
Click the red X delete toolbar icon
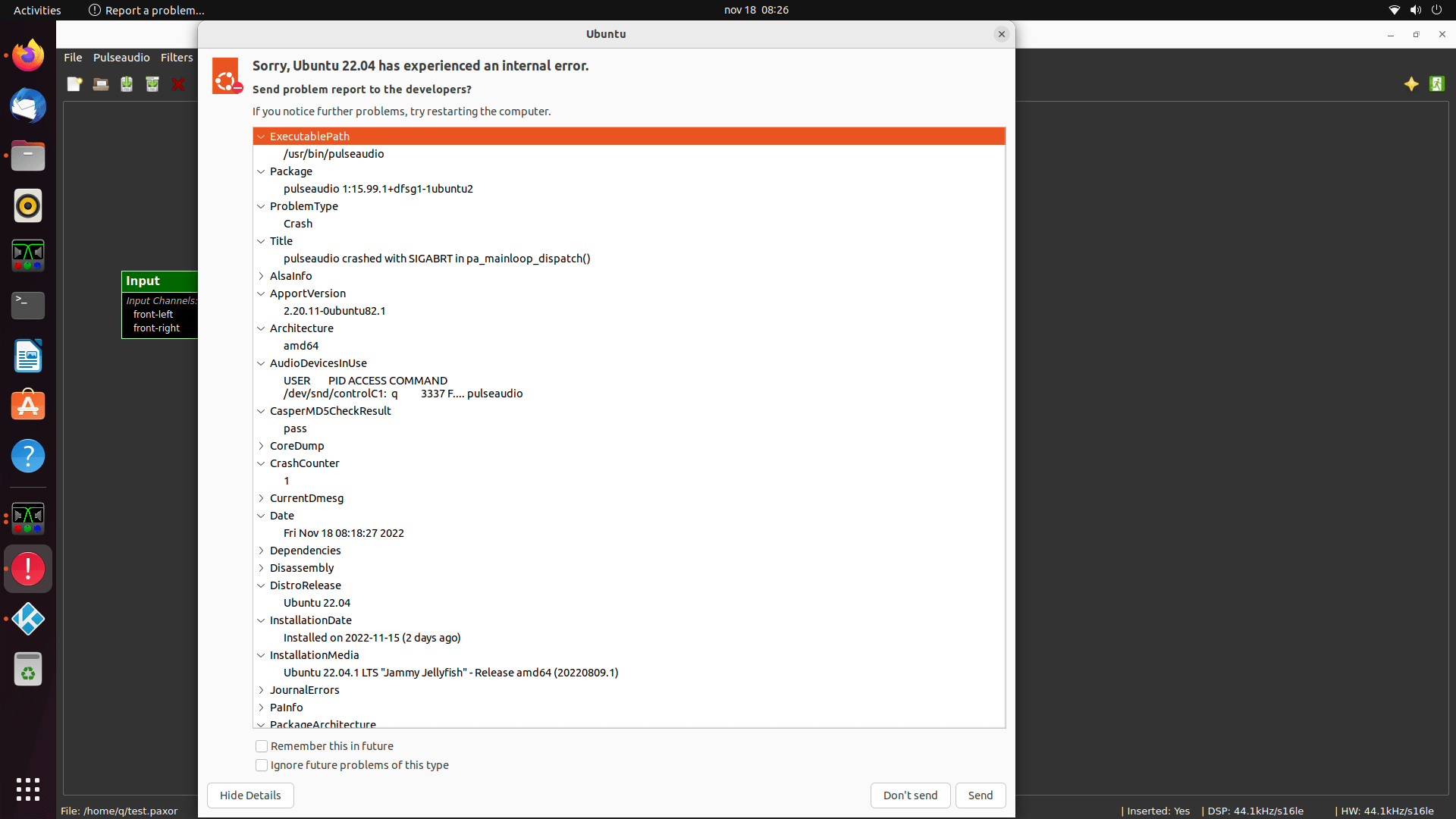coord(178,84)
